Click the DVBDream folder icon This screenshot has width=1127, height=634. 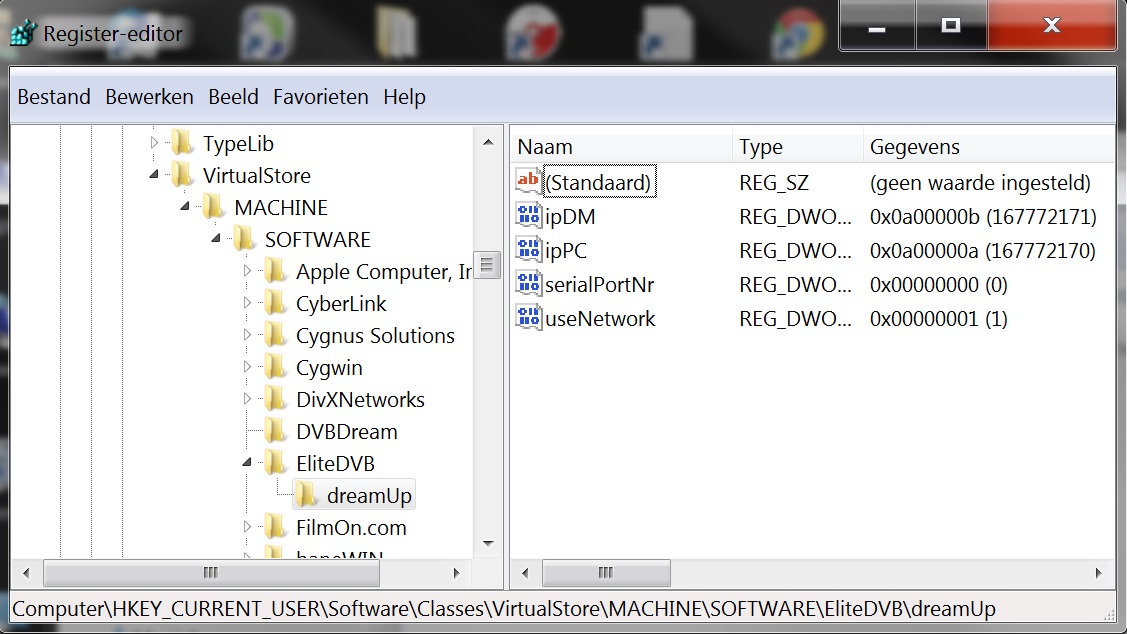276,431
